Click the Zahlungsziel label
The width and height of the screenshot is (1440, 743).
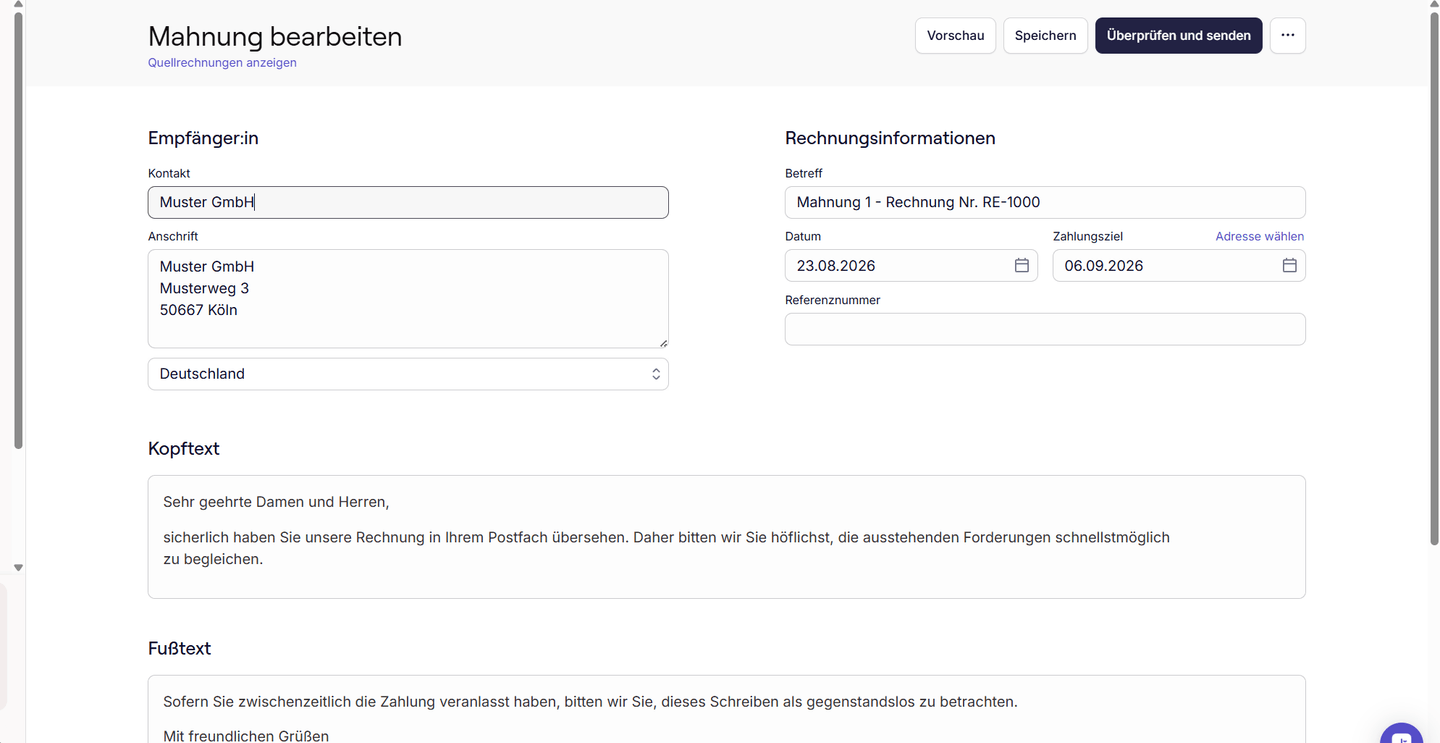point(1088,236)
